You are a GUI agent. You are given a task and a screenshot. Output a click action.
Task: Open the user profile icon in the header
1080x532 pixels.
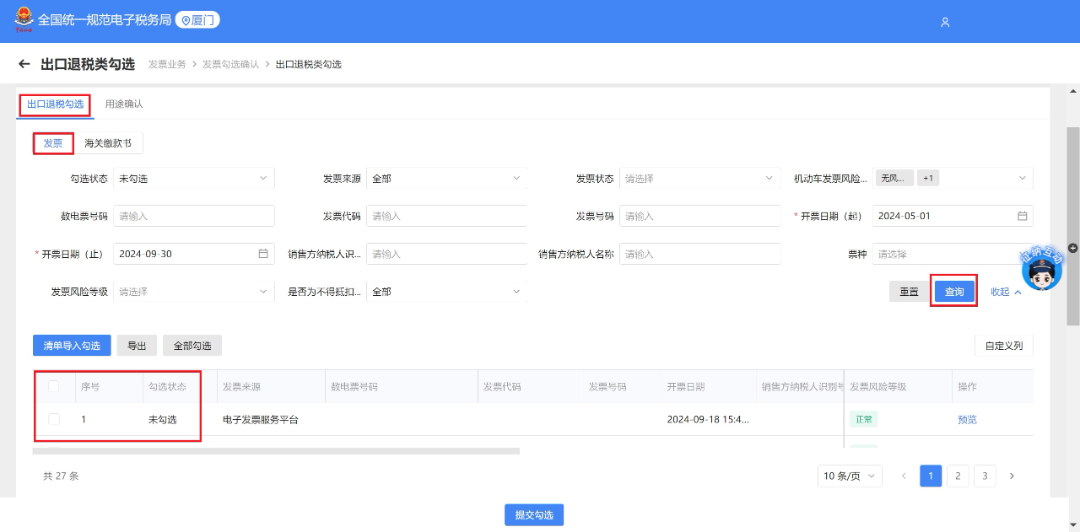point(945,22)
